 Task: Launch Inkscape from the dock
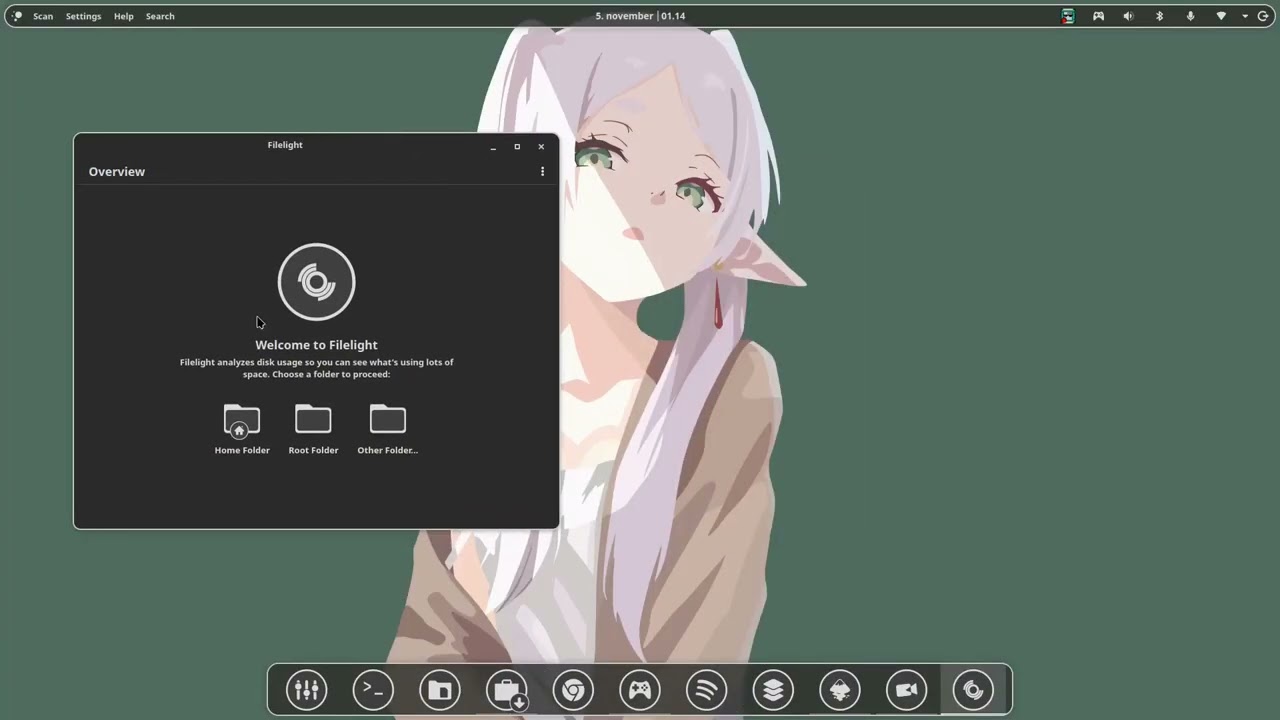point(840,690)
